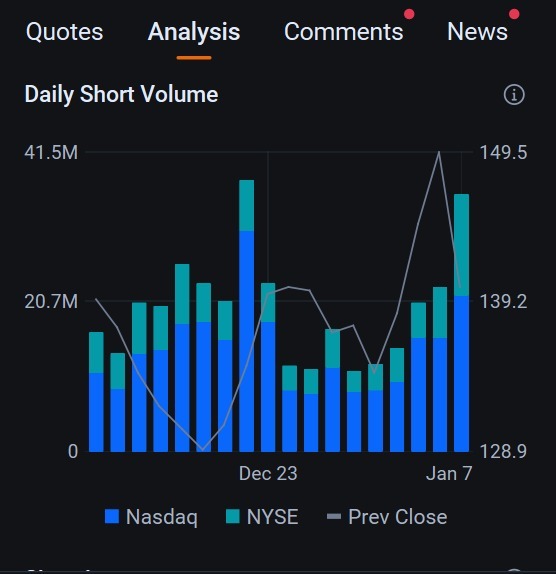The image size is (556, 574).
Task: Click the gray Prev Close legend marker
Action: (x=333, y=517)
